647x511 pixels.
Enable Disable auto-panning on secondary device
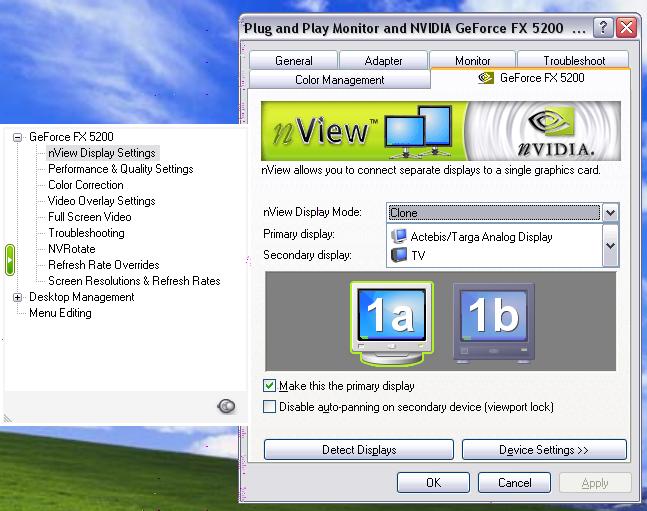[269, 407]
